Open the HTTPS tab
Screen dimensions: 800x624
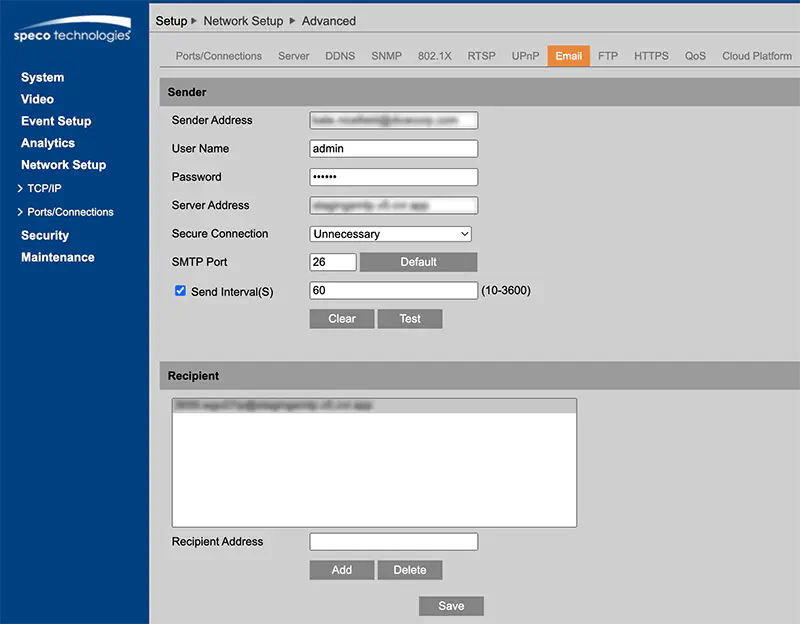651,56
